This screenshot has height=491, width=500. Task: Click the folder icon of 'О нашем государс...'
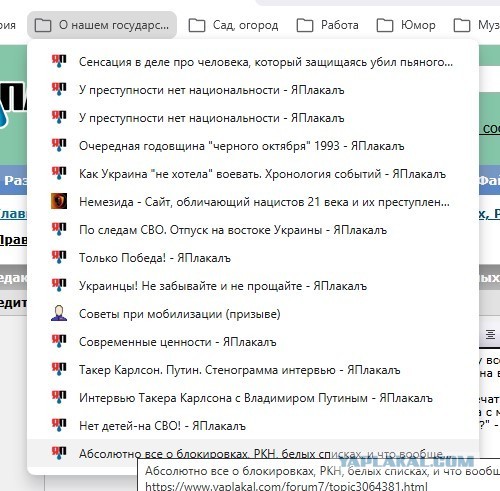(43, 25)
